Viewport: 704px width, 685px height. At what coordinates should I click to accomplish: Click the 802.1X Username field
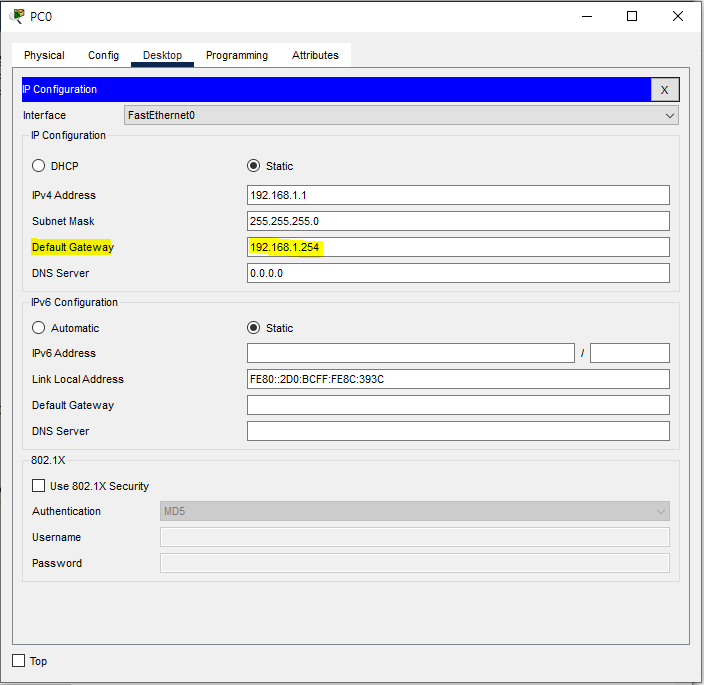414,537
